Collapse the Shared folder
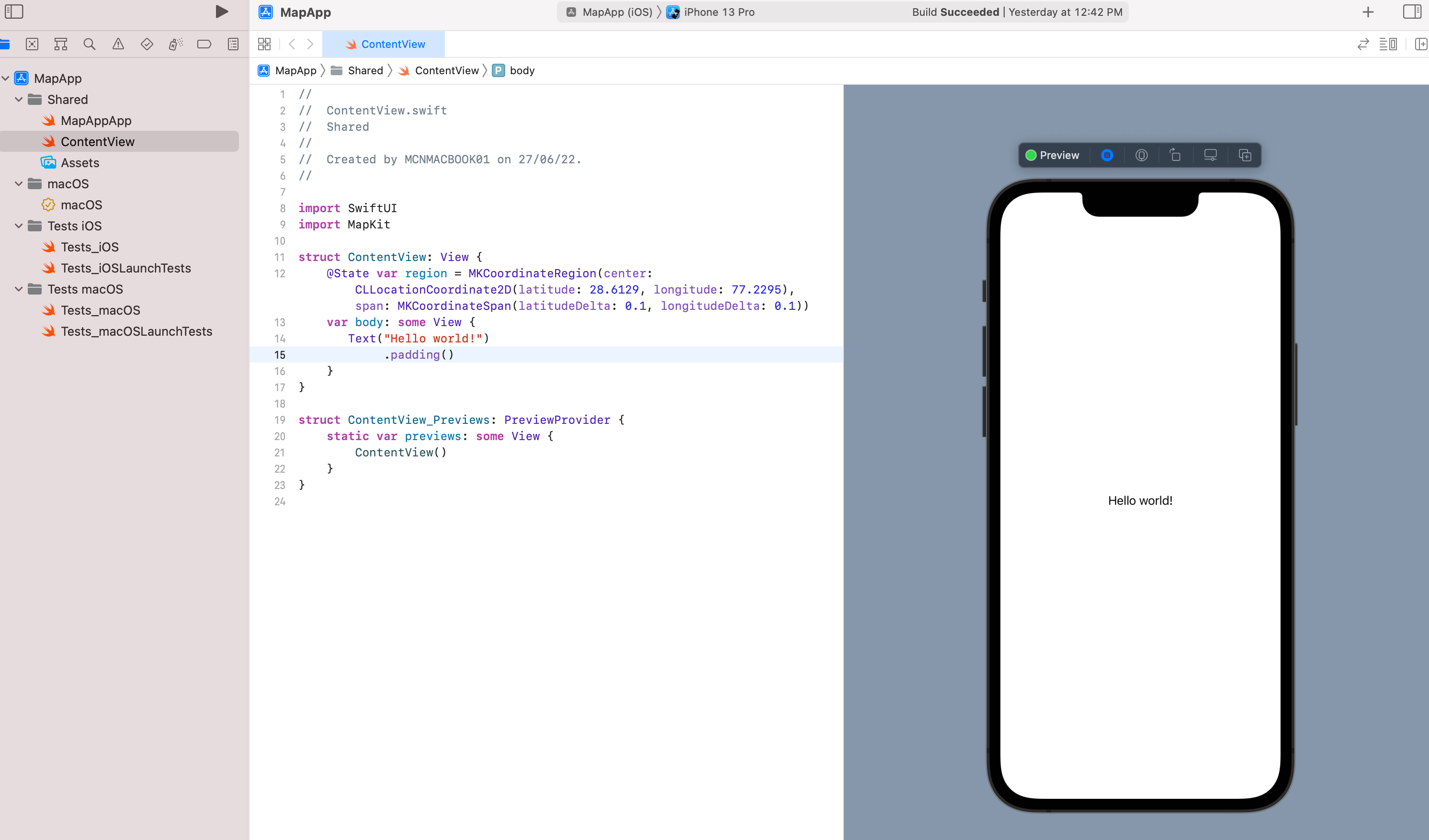 pyautogui.click(x=19, y=100)
